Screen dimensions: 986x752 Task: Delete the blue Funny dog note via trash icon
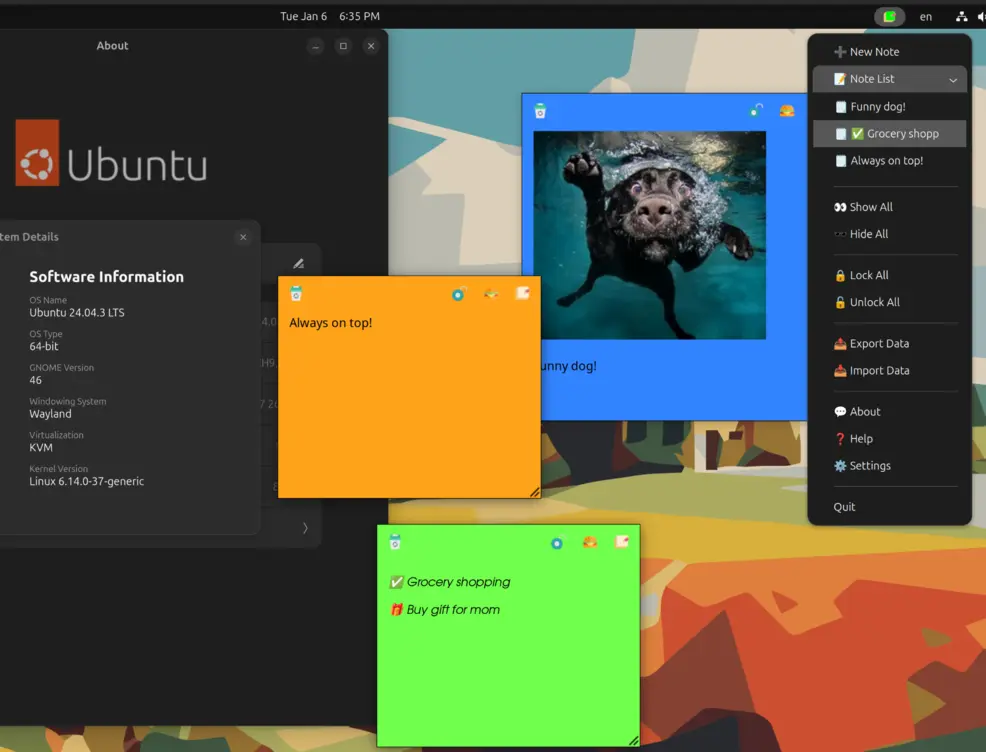coord(540,111)
